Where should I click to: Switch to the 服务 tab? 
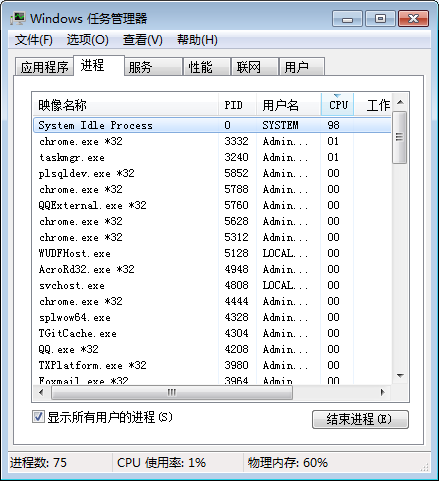153,67
